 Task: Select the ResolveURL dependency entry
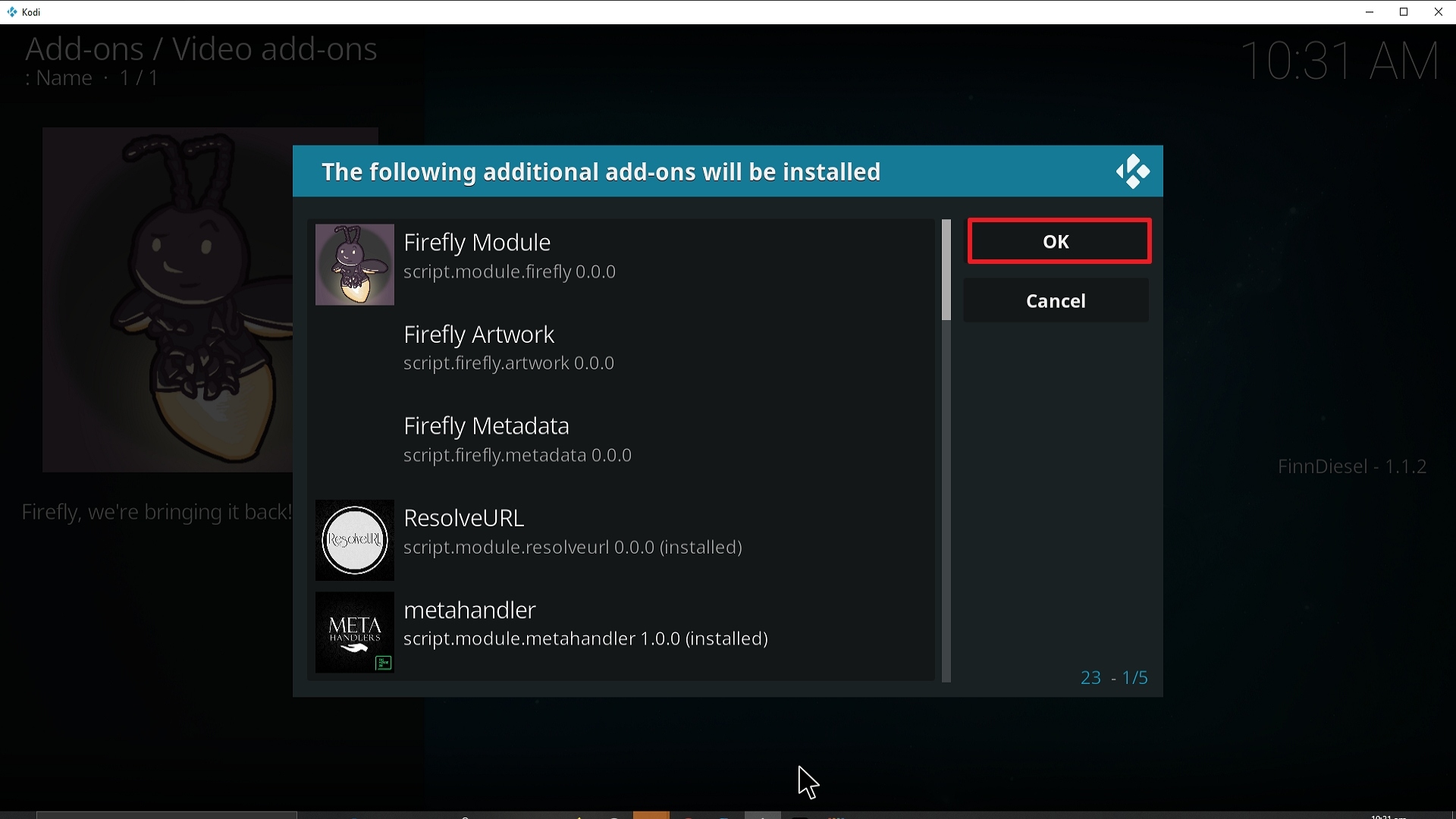[621, 540]
